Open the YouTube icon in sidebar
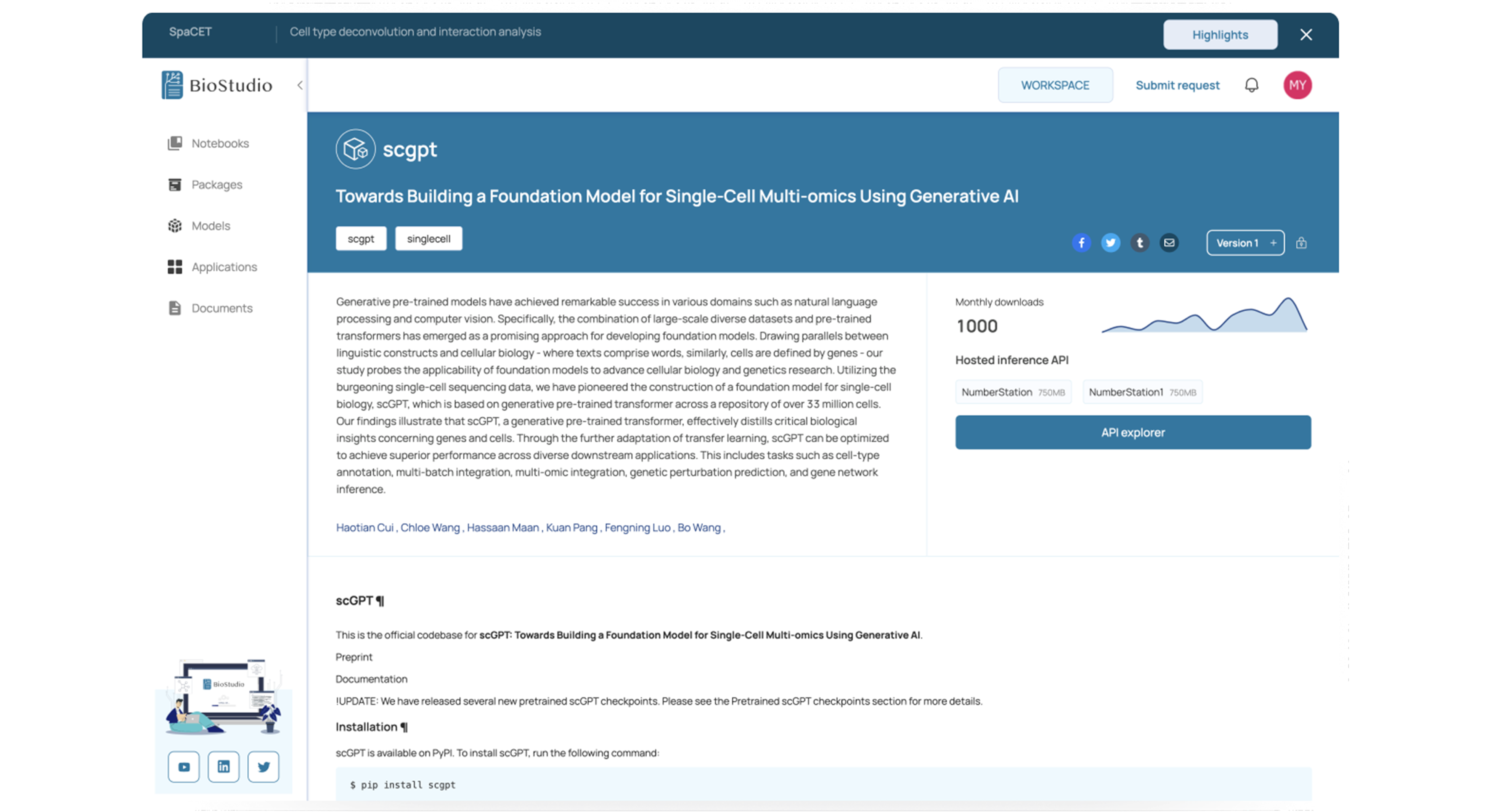This screenshot has height=812, width=1487. click(x=183, y=766)
